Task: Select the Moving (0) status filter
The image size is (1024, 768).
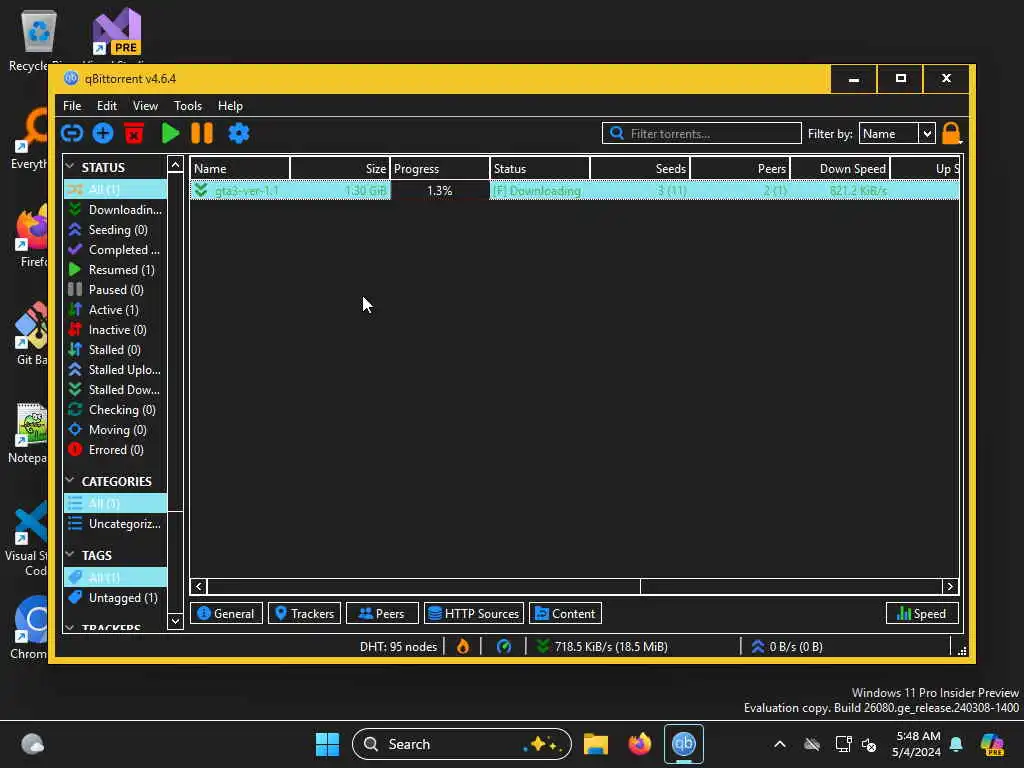Action: tap(115, 430)
